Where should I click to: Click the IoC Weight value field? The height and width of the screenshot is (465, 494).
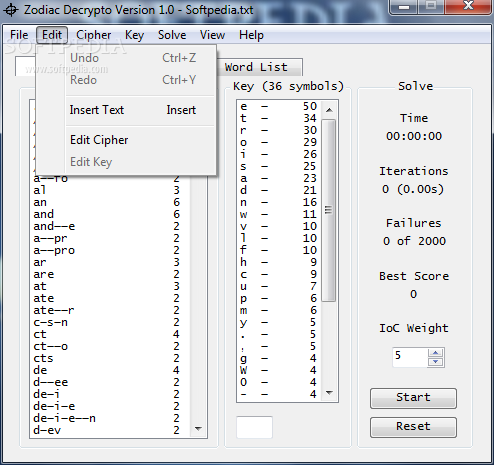coord(410,357)
